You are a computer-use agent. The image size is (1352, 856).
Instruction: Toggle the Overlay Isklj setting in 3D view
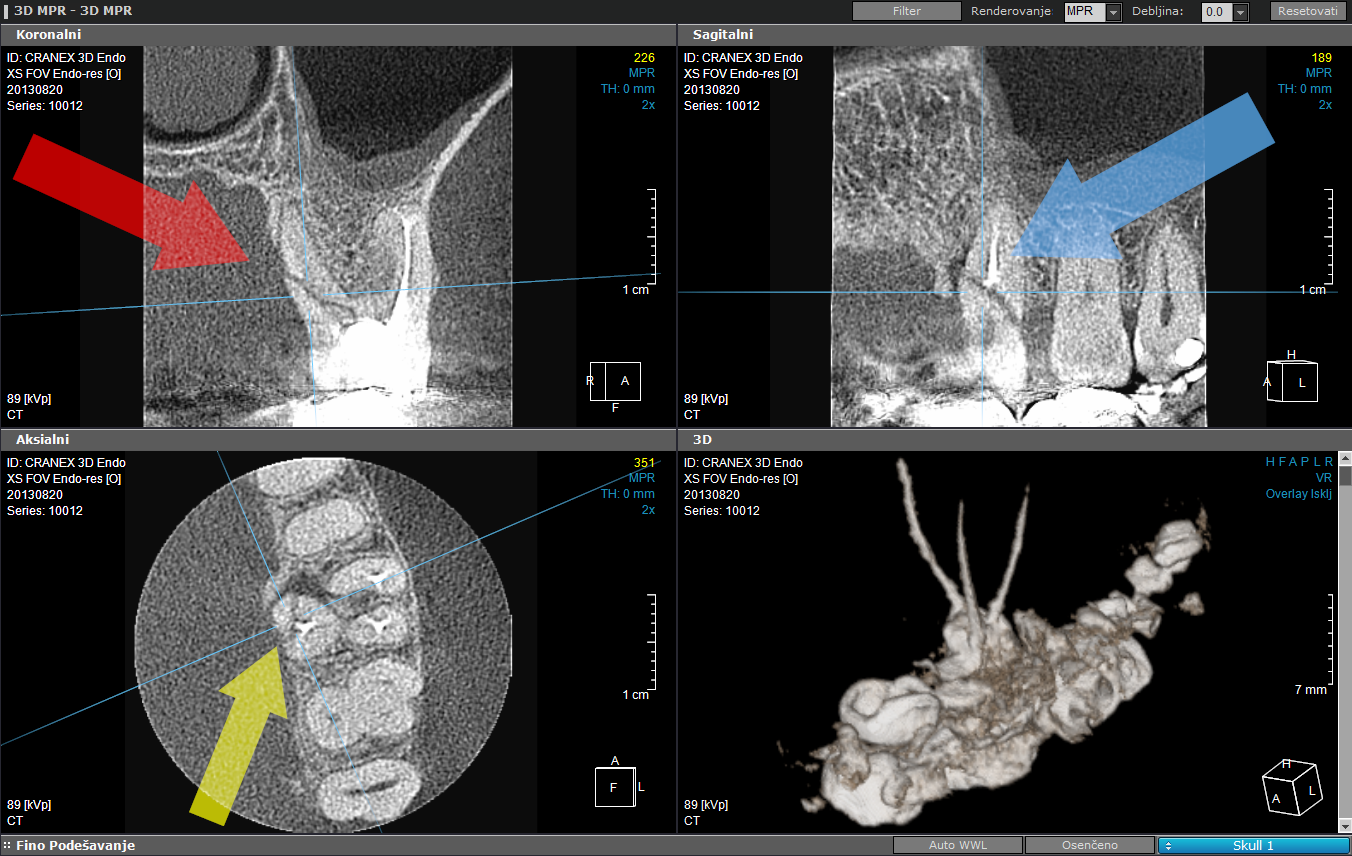1298,494
